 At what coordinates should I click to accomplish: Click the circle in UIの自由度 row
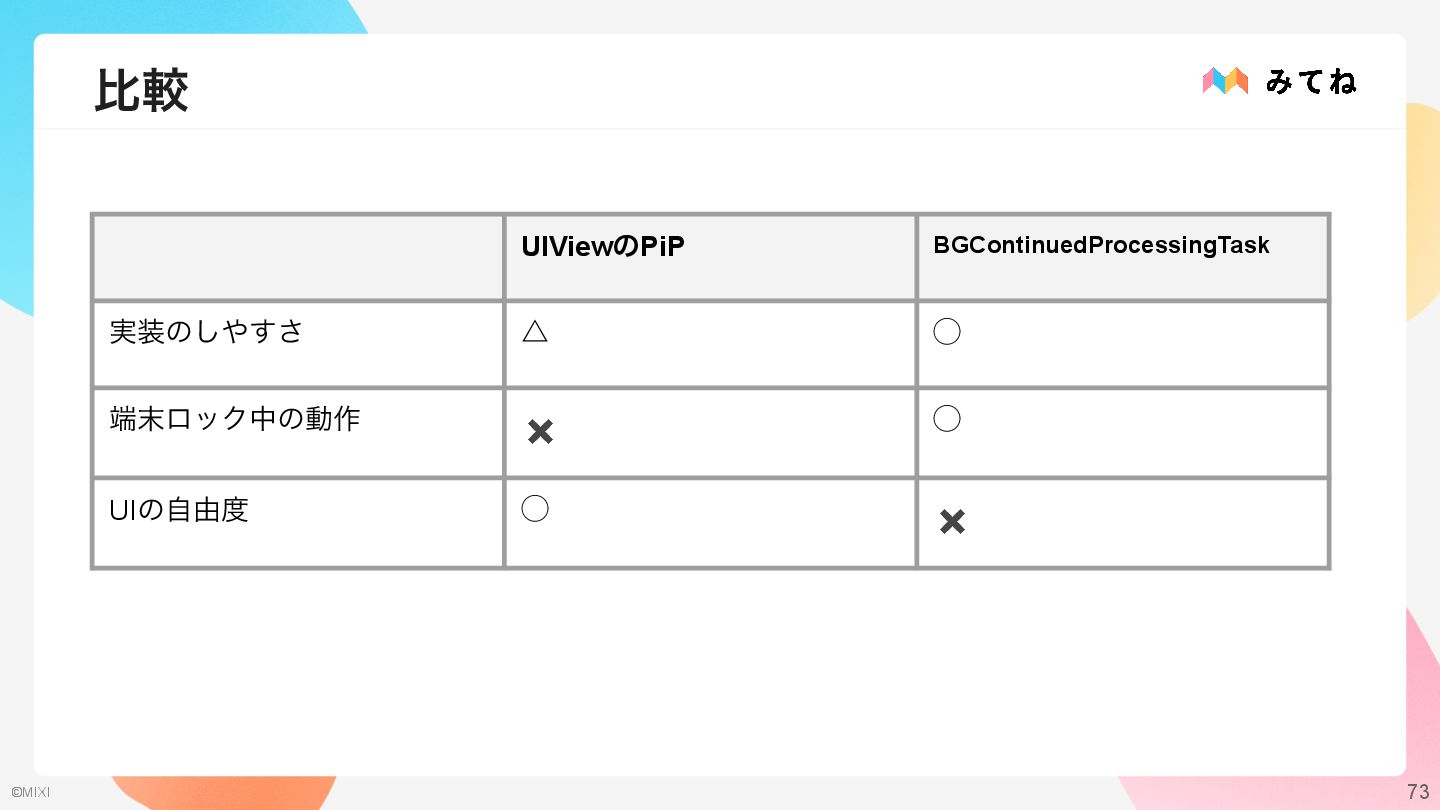[535, 509]
